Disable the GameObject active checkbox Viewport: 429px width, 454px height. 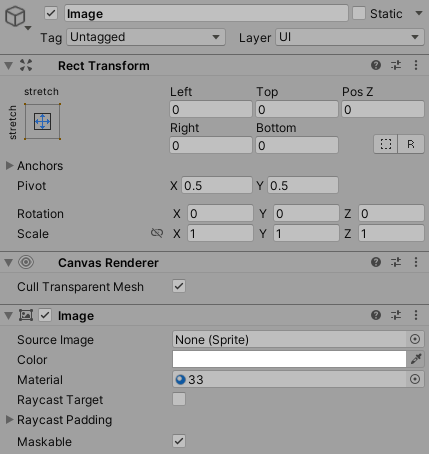click(51, 14)
